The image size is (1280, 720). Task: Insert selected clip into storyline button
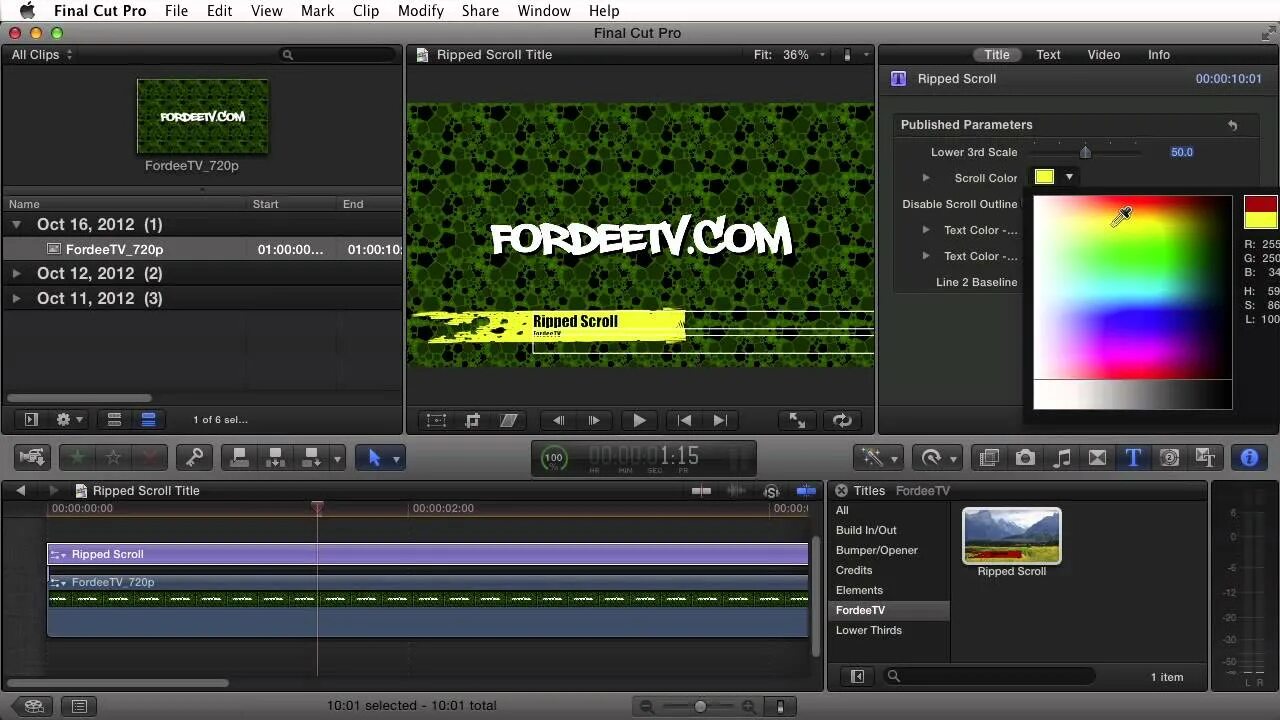coord(276,457)
